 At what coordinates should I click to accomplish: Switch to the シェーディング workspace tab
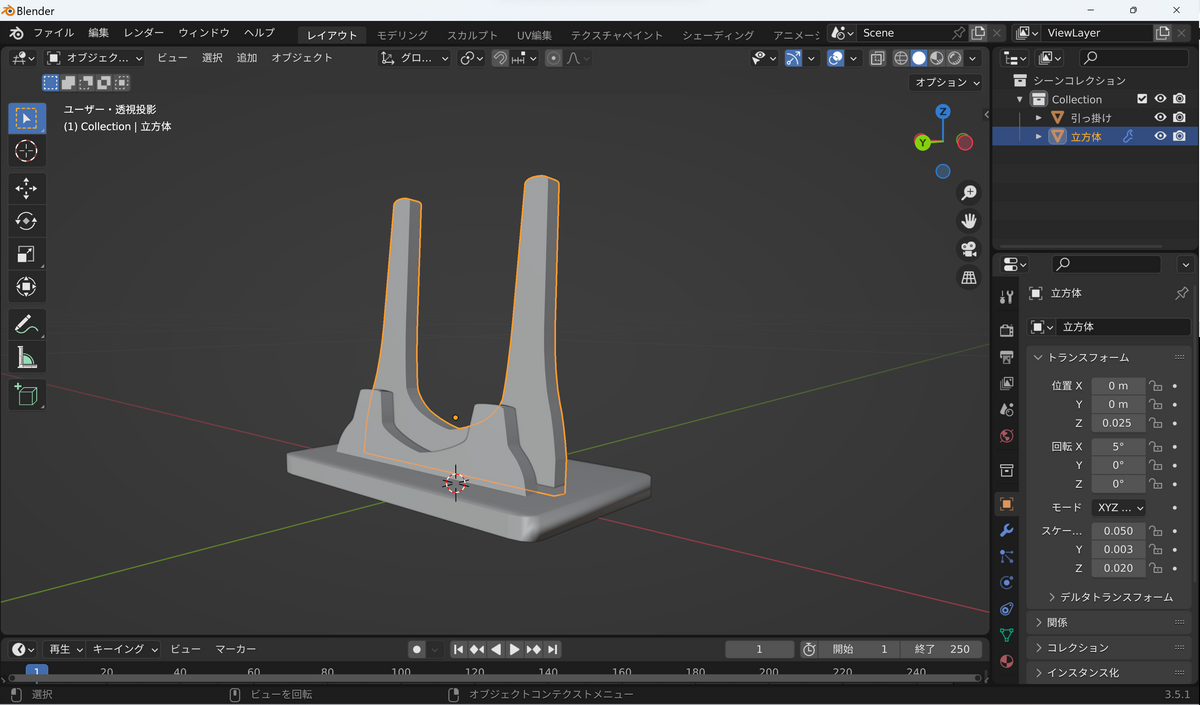pyautogui.click(x=718, y=35)
